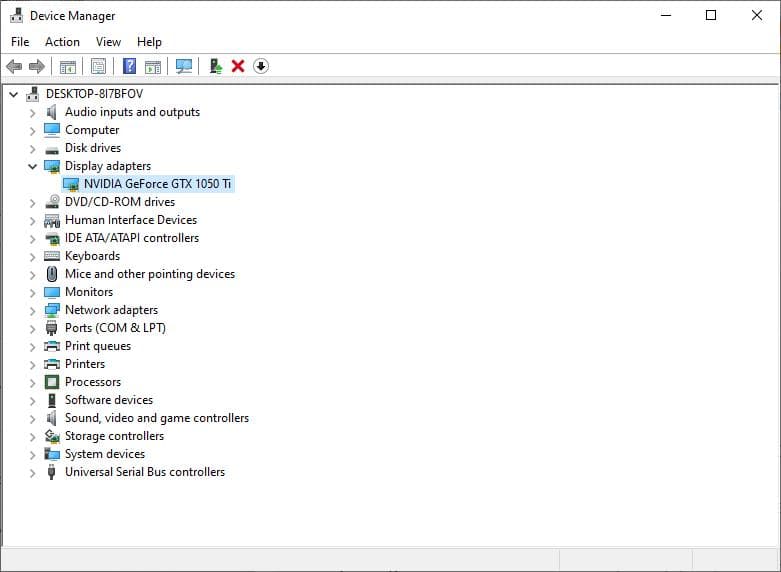This screenshot has height=572, width=781.
Task: Open the View menu
Action: coord(108,42)
